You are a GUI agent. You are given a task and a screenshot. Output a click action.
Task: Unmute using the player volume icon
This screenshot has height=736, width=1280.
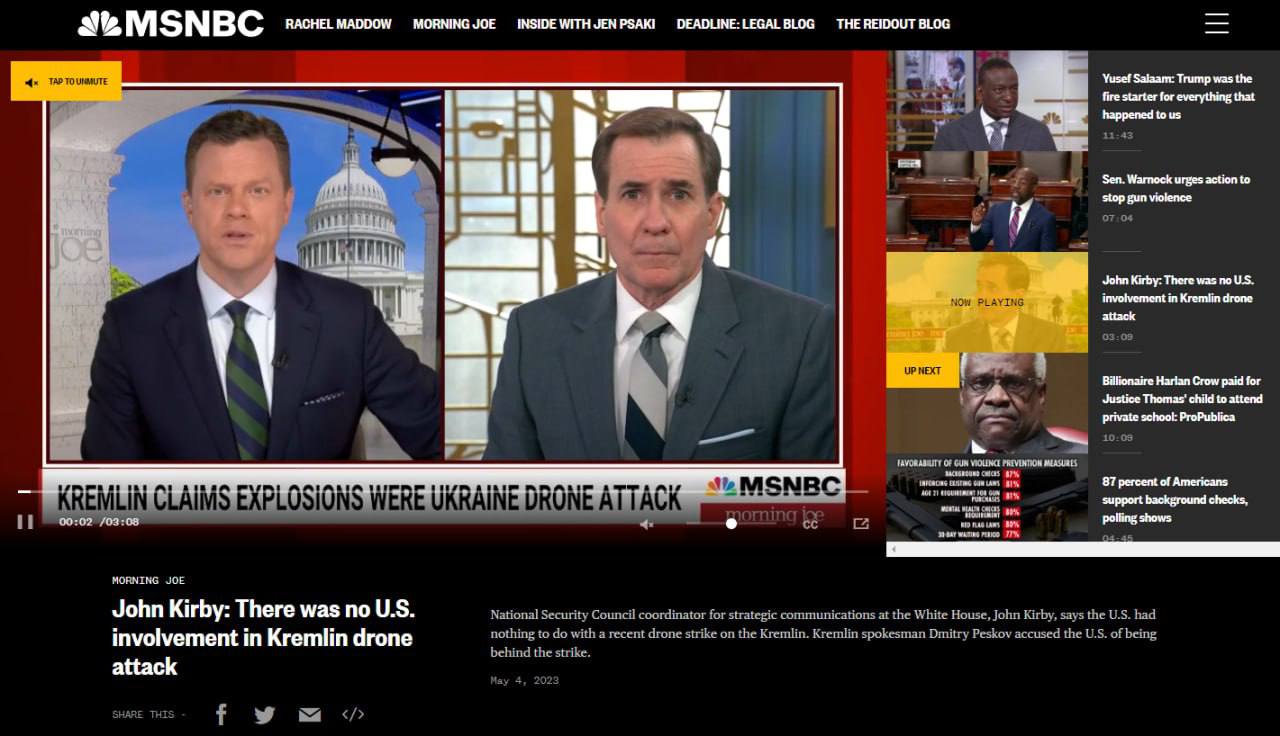(x=646, y=524)
